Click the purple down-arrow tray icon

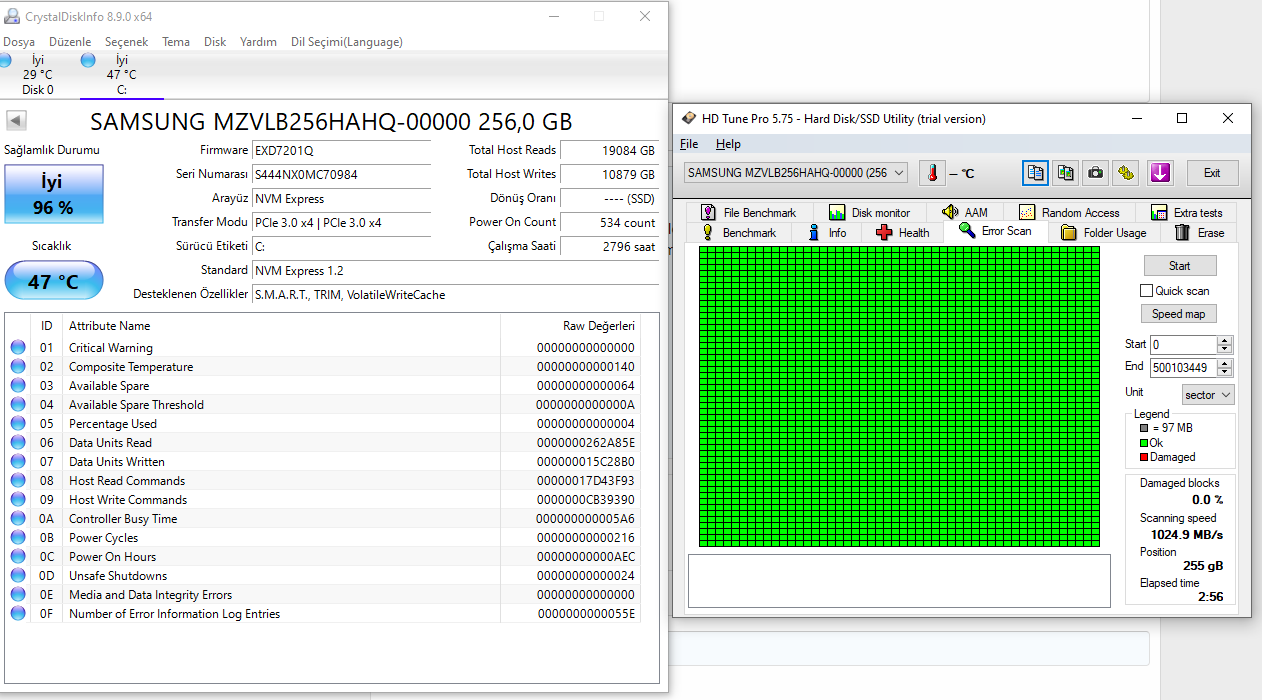[1160, 173]
